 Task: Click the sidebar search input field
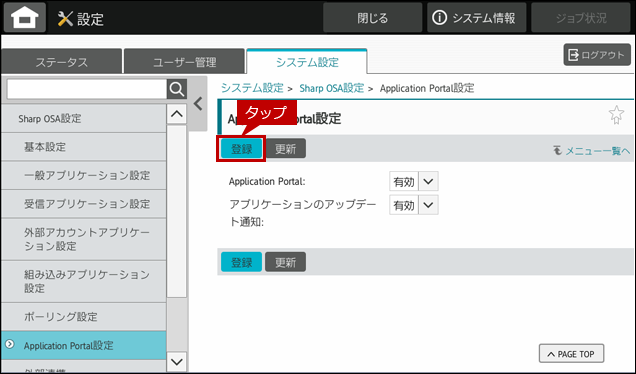pos(87,89)
